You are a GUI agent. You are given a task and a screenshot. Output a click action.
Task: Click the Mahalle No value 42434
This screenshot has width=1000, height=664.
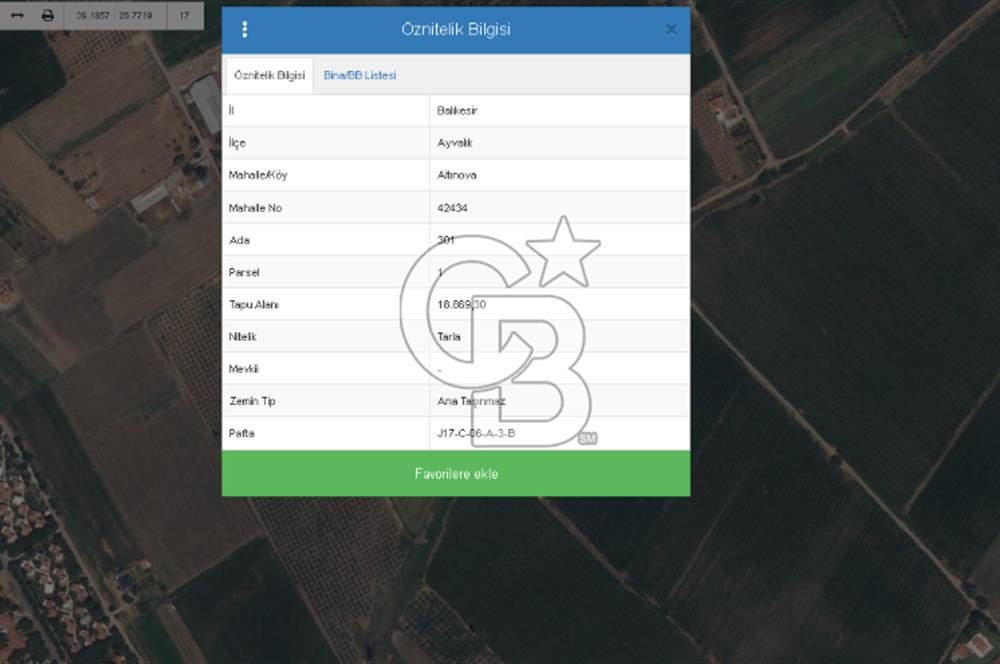point(453,208)
